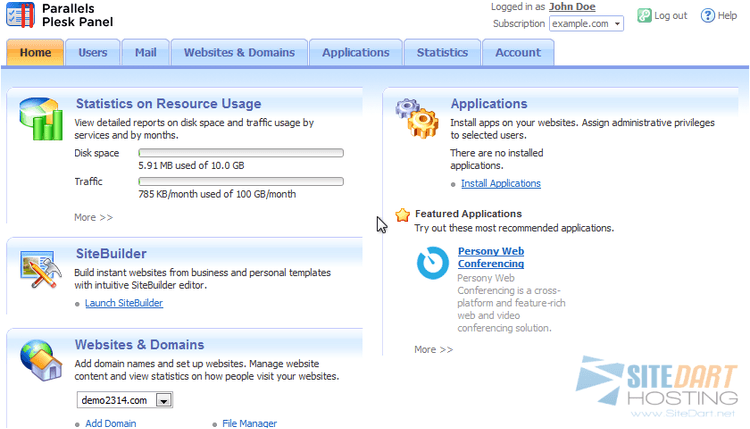Viewport: 750px width, 429px height.
Task: Click More >> under Featured Applications
Action: tap(433, 350)
